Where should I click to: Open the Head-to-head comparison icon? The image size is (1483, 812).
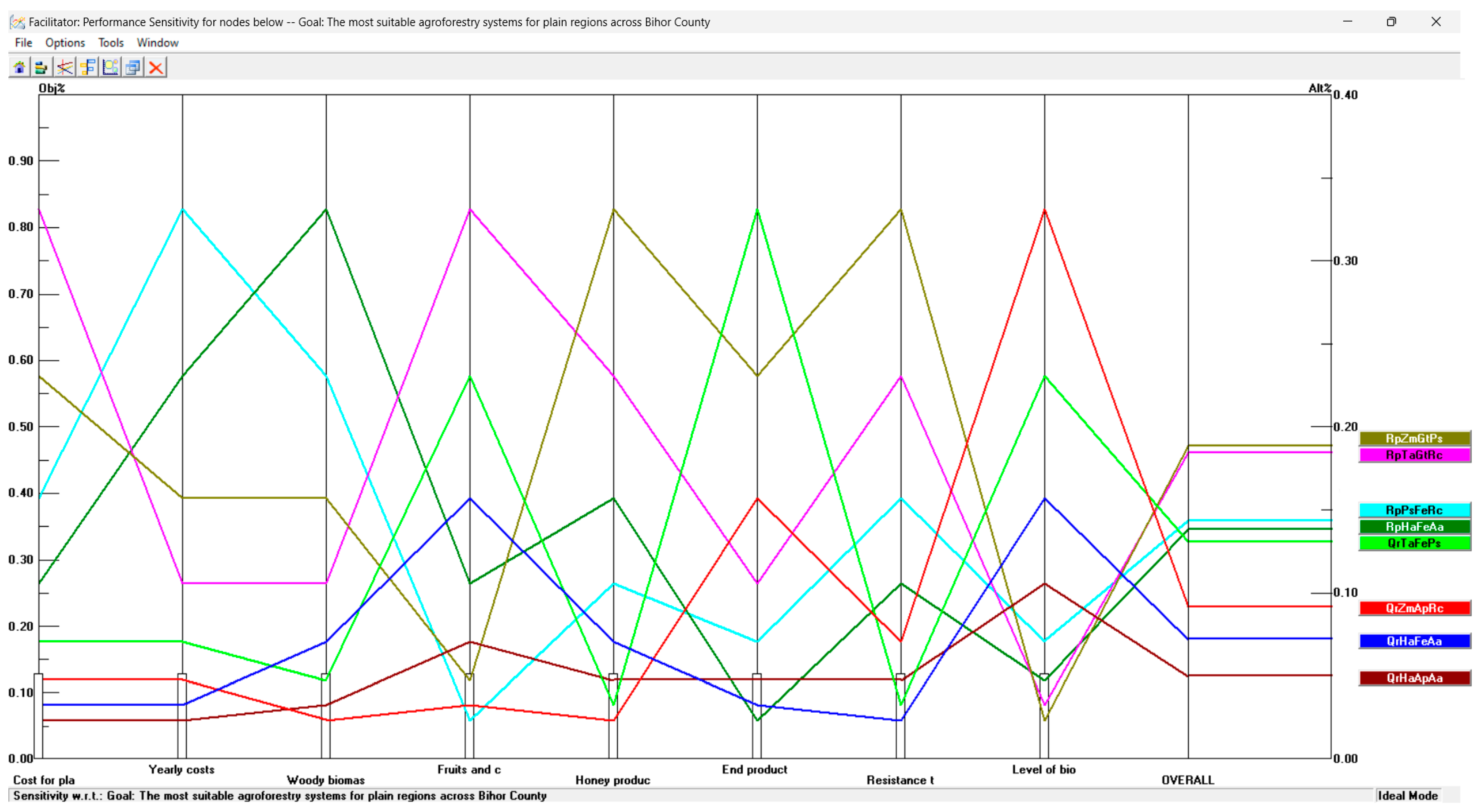(x=88, y=67)
